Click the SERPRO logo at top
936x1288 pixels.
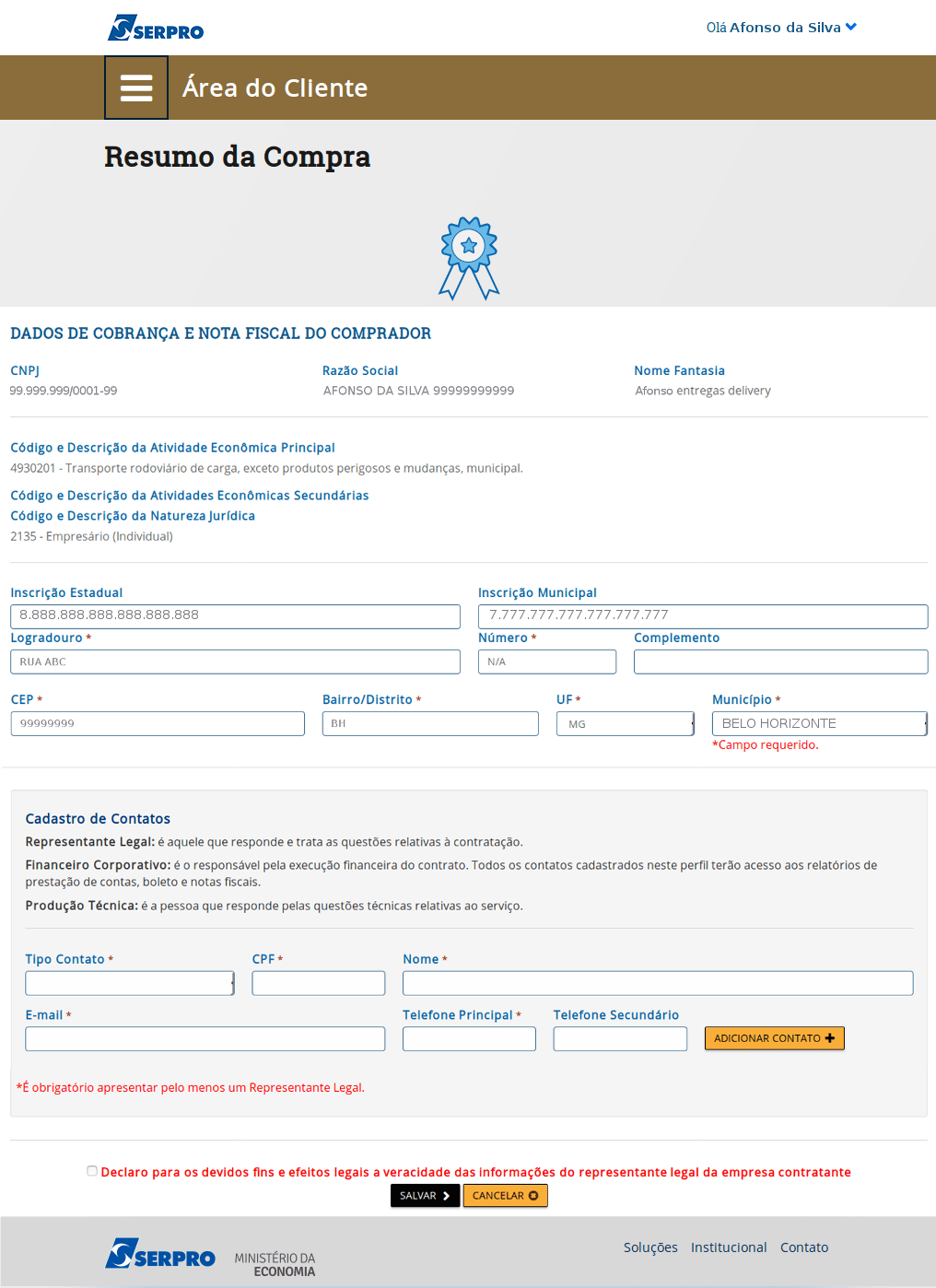[156, 29]
